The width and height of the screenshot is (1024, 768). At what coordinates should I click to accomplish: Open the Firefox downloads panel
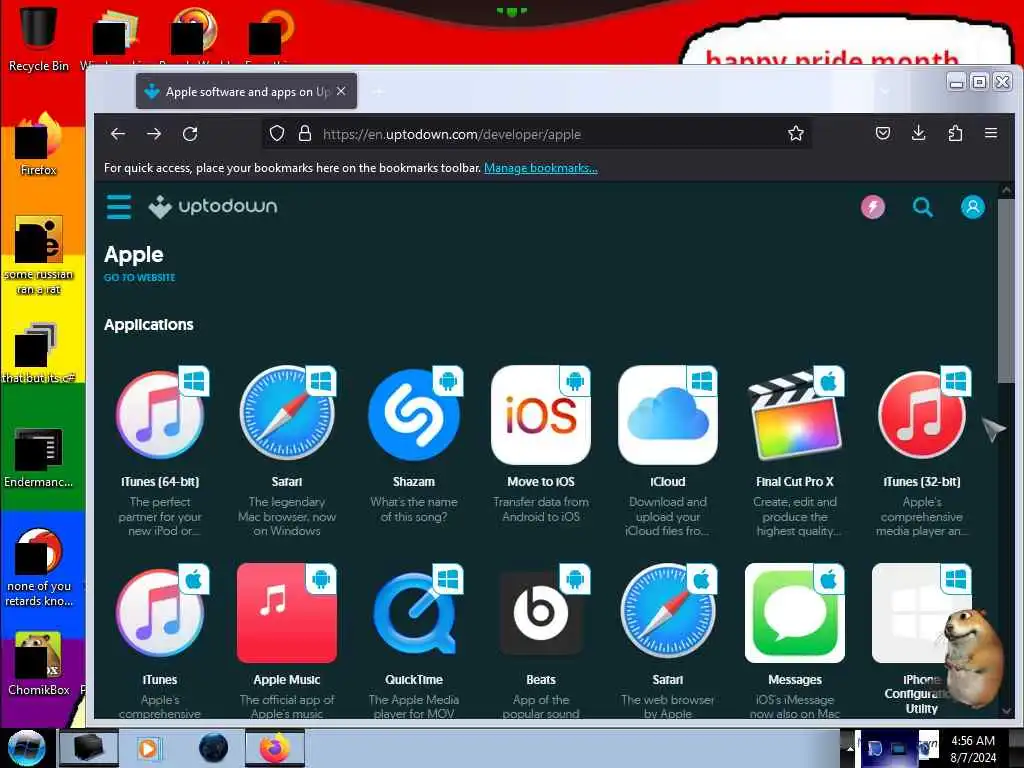[918, 133]
